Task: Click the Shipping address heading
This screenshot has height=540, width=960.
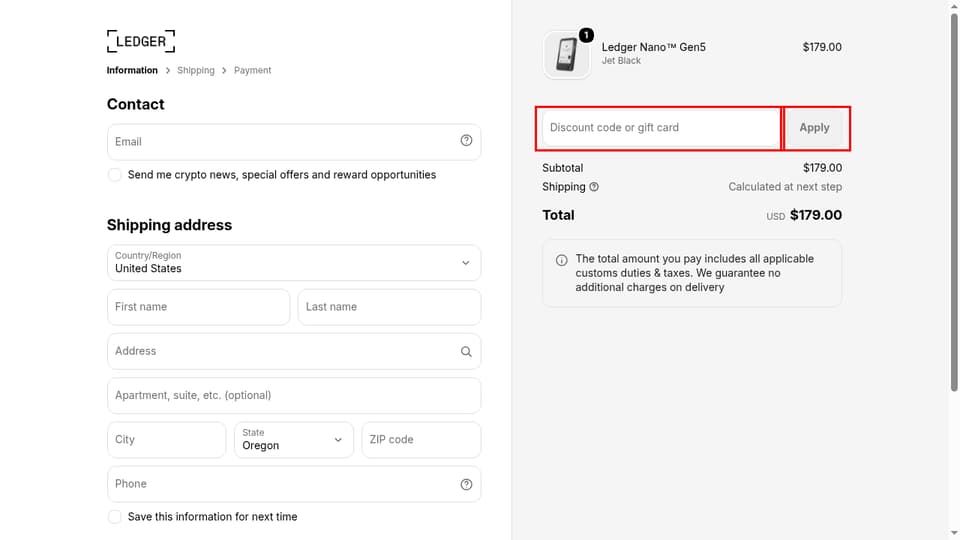Action: tap(170, 225)
